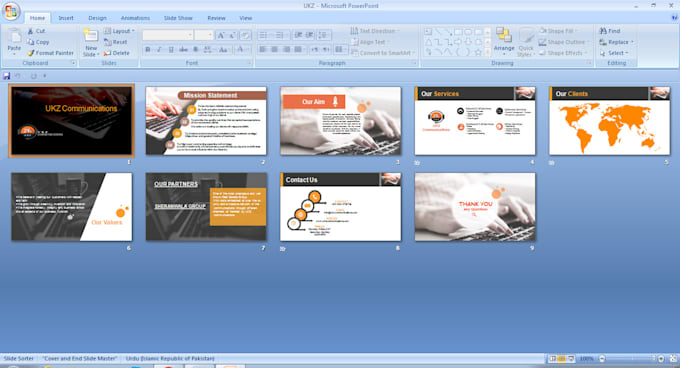Click Align Text Left icon
The width and height of the screenshot is (680, 368).
pyautogui.click(x=263, y=49)
